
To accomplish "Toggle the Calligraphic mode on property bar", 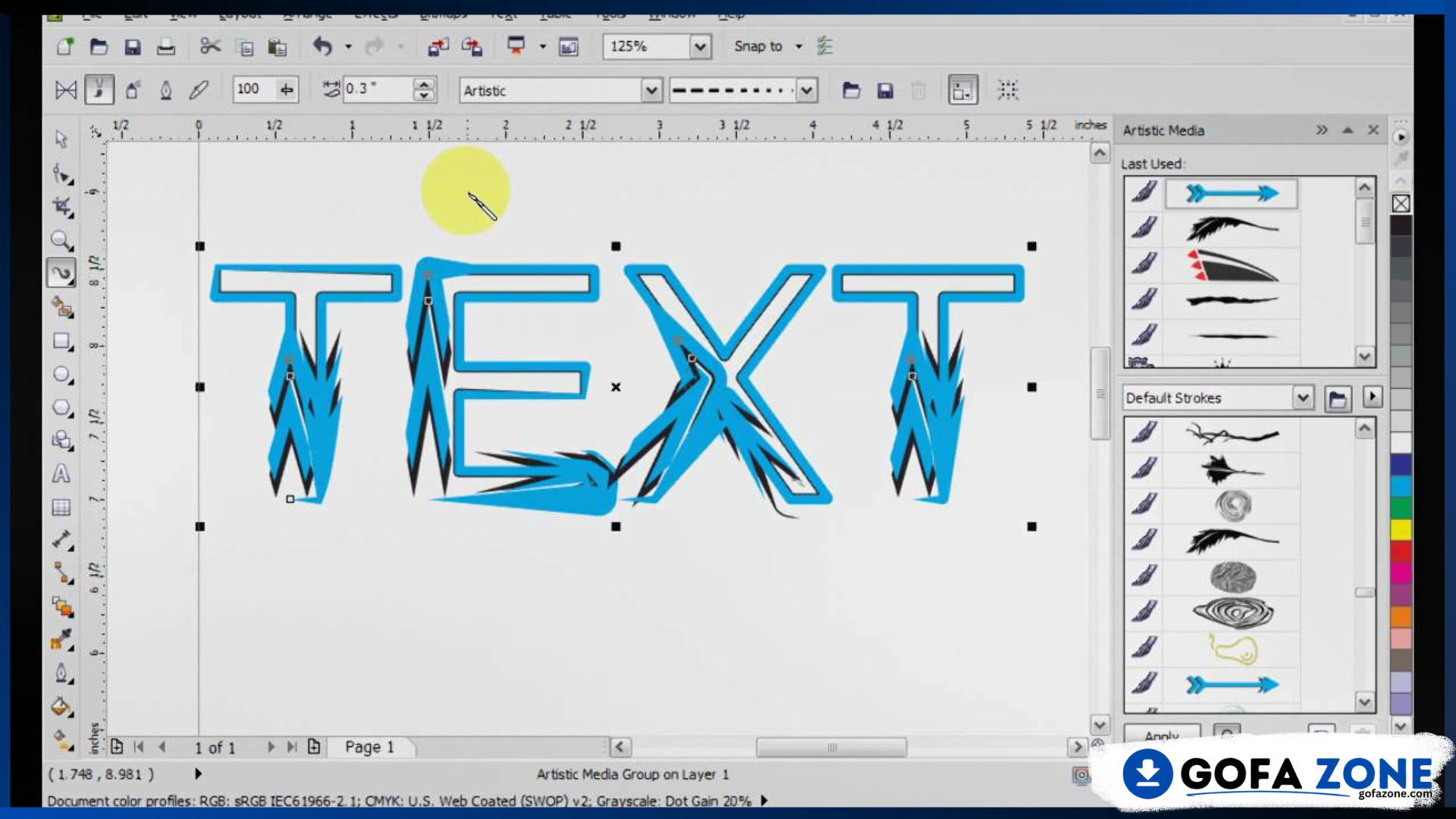I will coord(166,90).
